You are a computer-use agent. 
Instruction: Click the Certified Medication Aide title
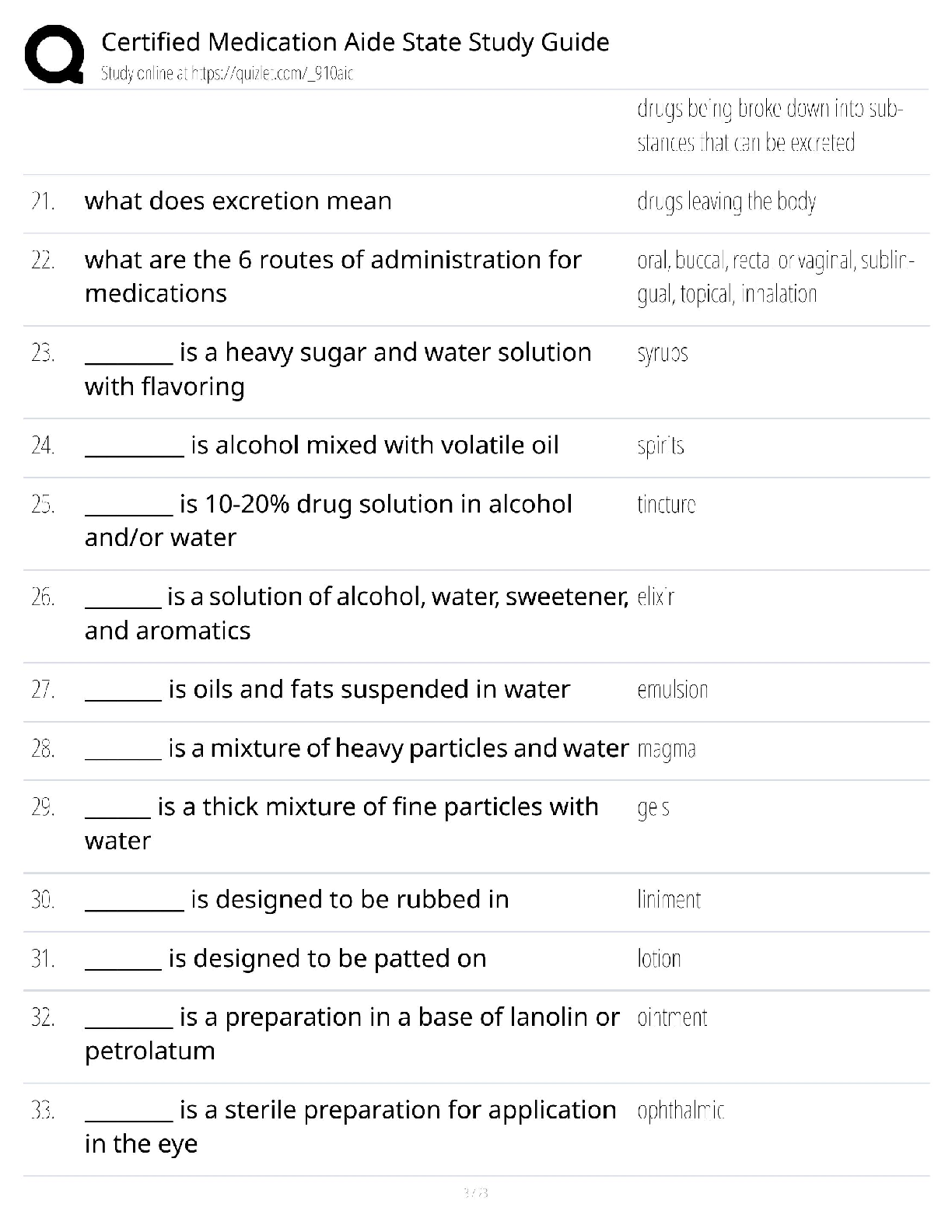point(355,42)
